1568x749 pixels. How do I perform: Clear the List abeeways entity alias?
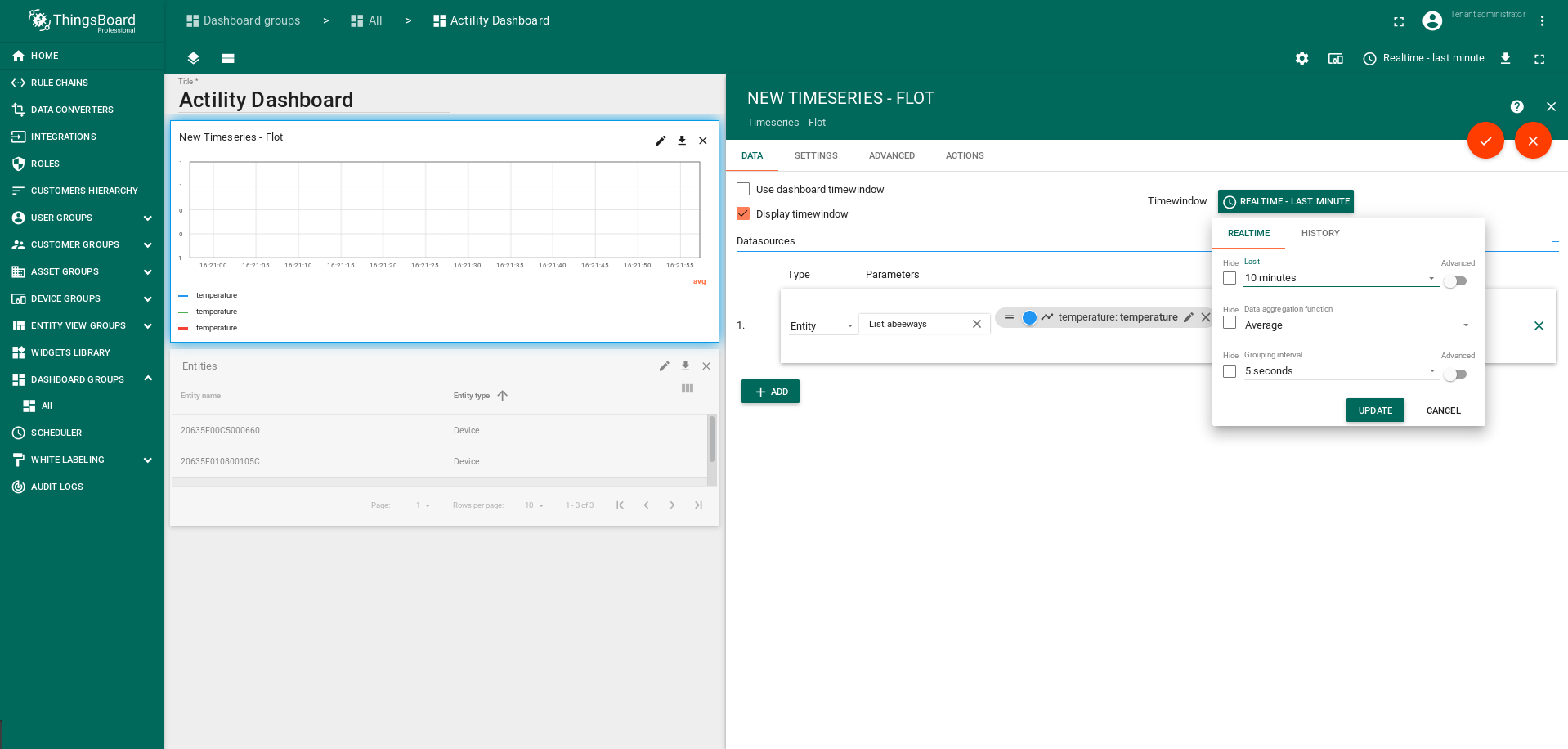pos(976,324)
